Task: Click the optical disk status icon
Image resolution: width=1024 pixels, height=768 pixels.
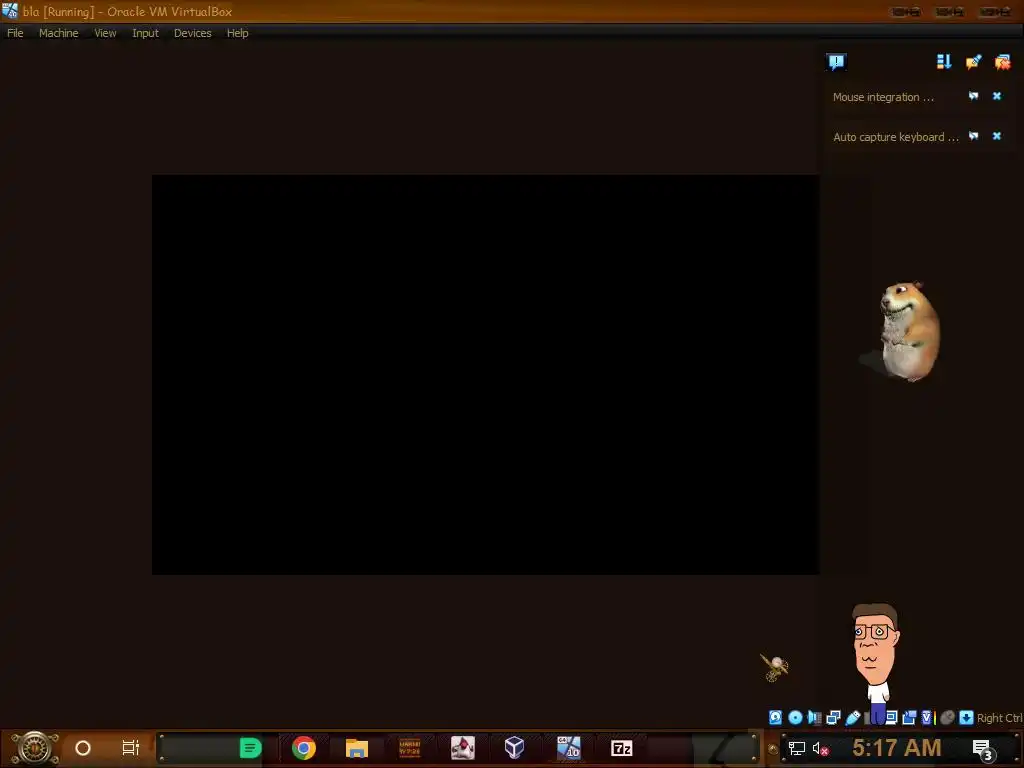Action: click(x=795, y=718)
